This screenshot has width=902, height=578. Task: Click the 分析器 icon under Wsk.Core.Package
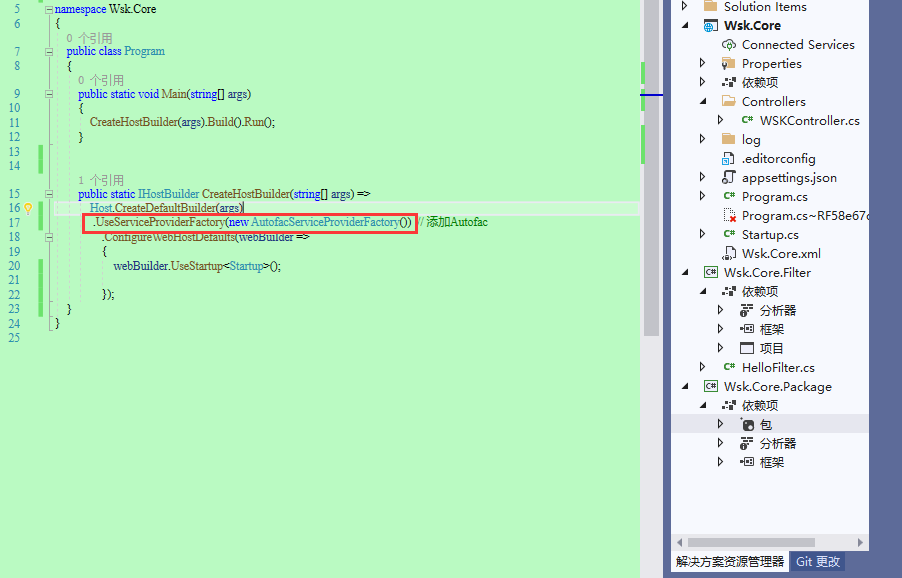tap(747, 443)
